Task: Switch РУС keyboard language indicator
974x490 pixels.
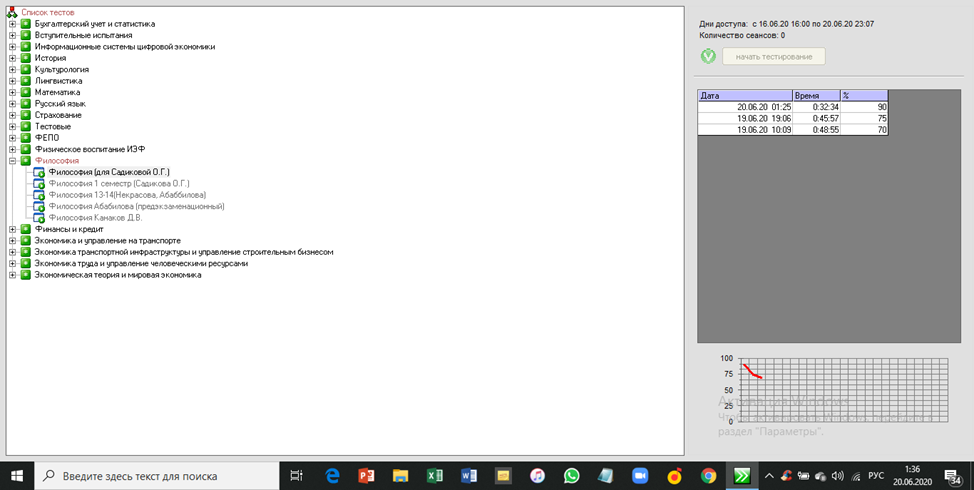Action: click(x=876, y=476)
